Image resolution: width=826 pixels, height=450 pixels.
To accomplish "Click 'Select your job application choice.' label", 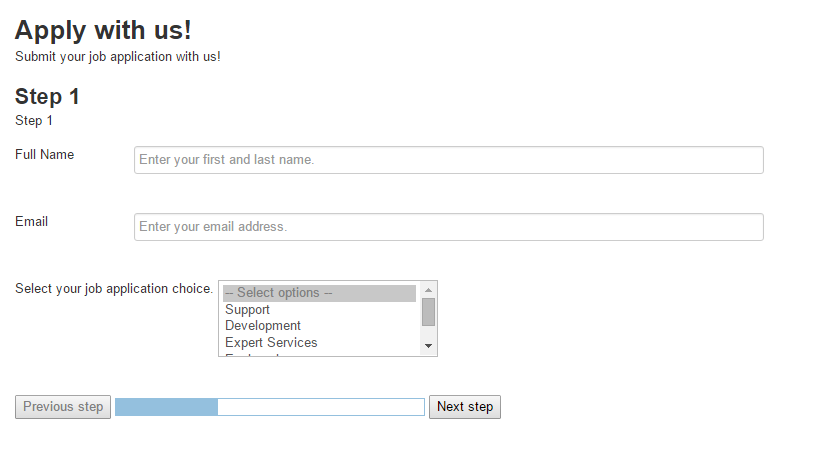I will [x=114, y=289].
